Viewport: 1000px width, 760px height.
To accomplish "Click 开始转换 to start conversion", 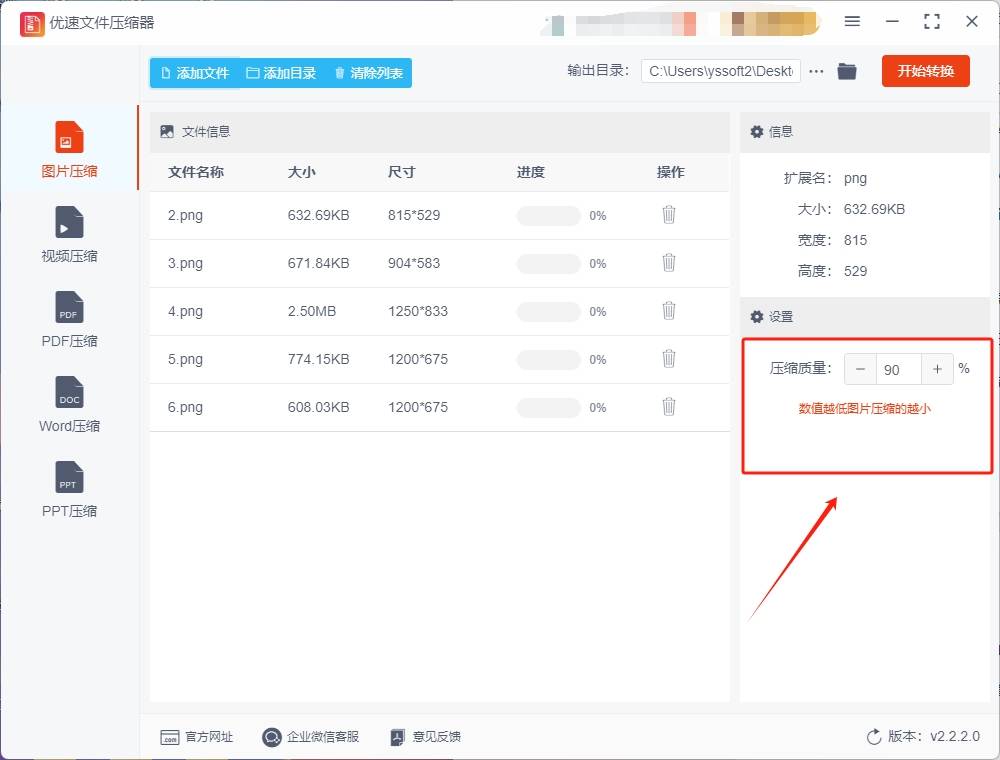I will click(x=925, y=71).
